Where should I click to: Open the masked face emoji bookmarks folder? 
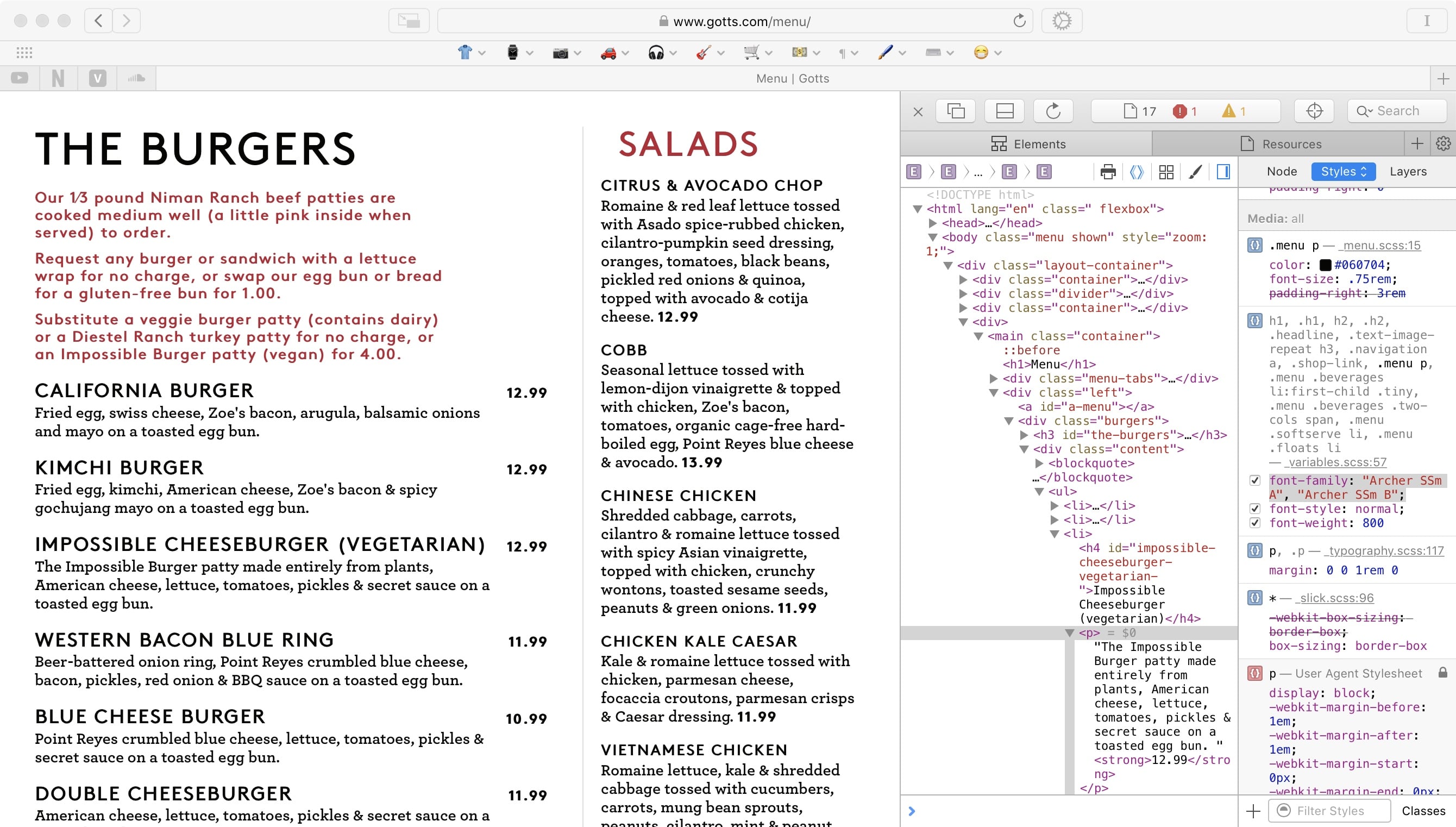pos(987,52)
